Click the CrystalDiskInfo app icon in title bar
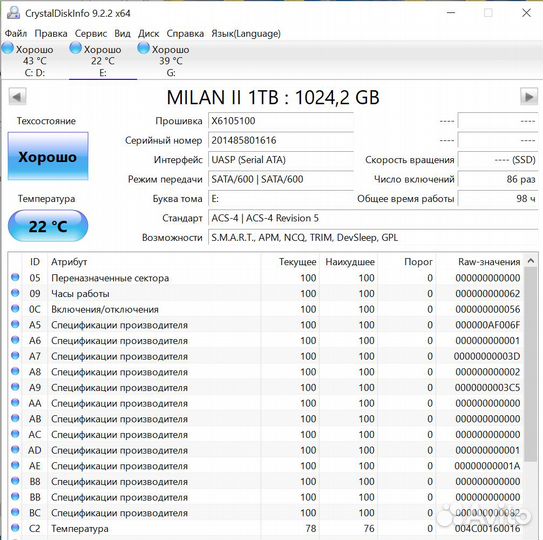 point(14,13)
